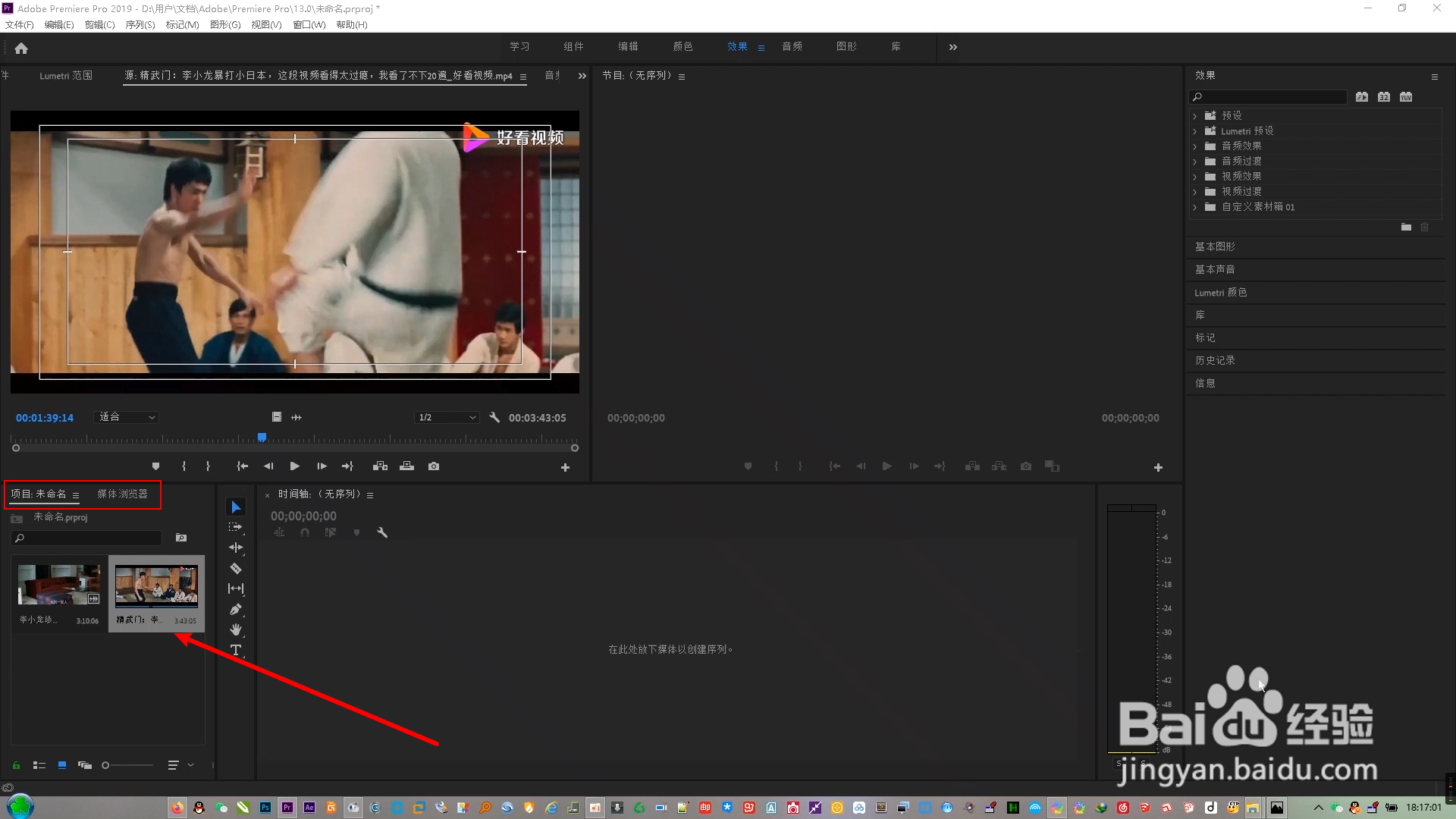Viewport: 1456px width, 819px height.
Task: Open the 文件(F) menu
Action: [19, 24]
